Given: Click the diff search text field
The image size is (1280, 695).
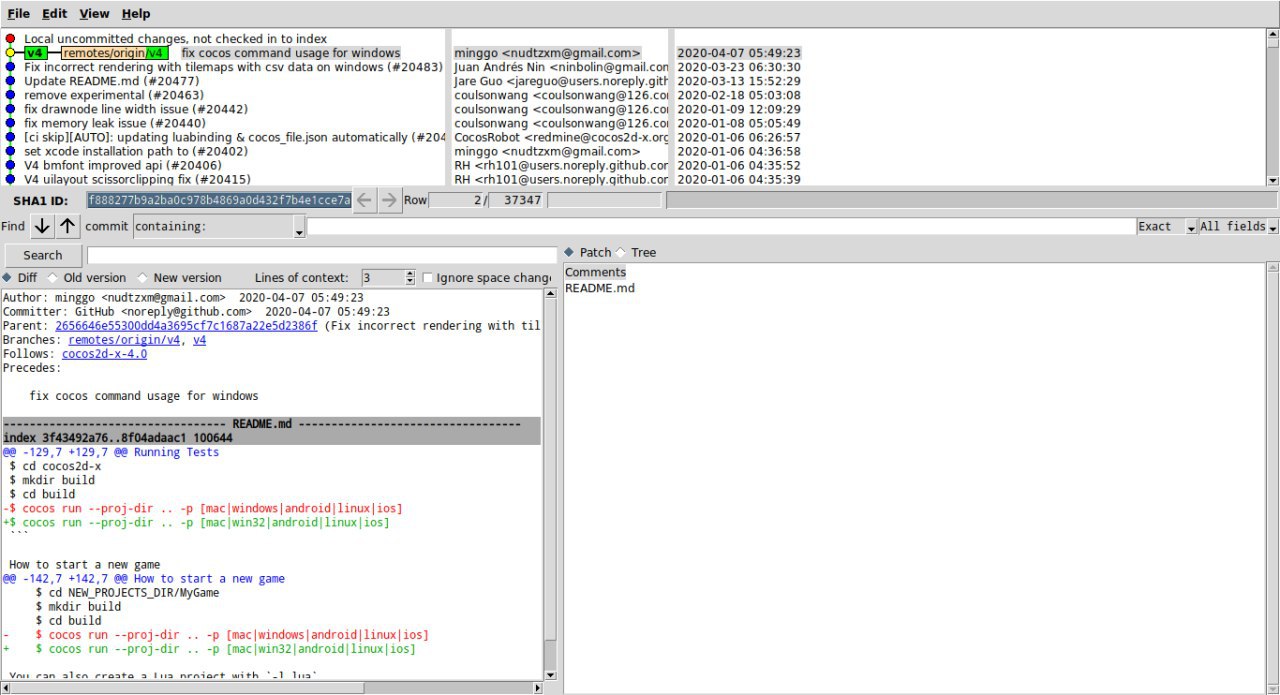Looking at the screenshot, I should pyautogui.click(x=322, y=255).
